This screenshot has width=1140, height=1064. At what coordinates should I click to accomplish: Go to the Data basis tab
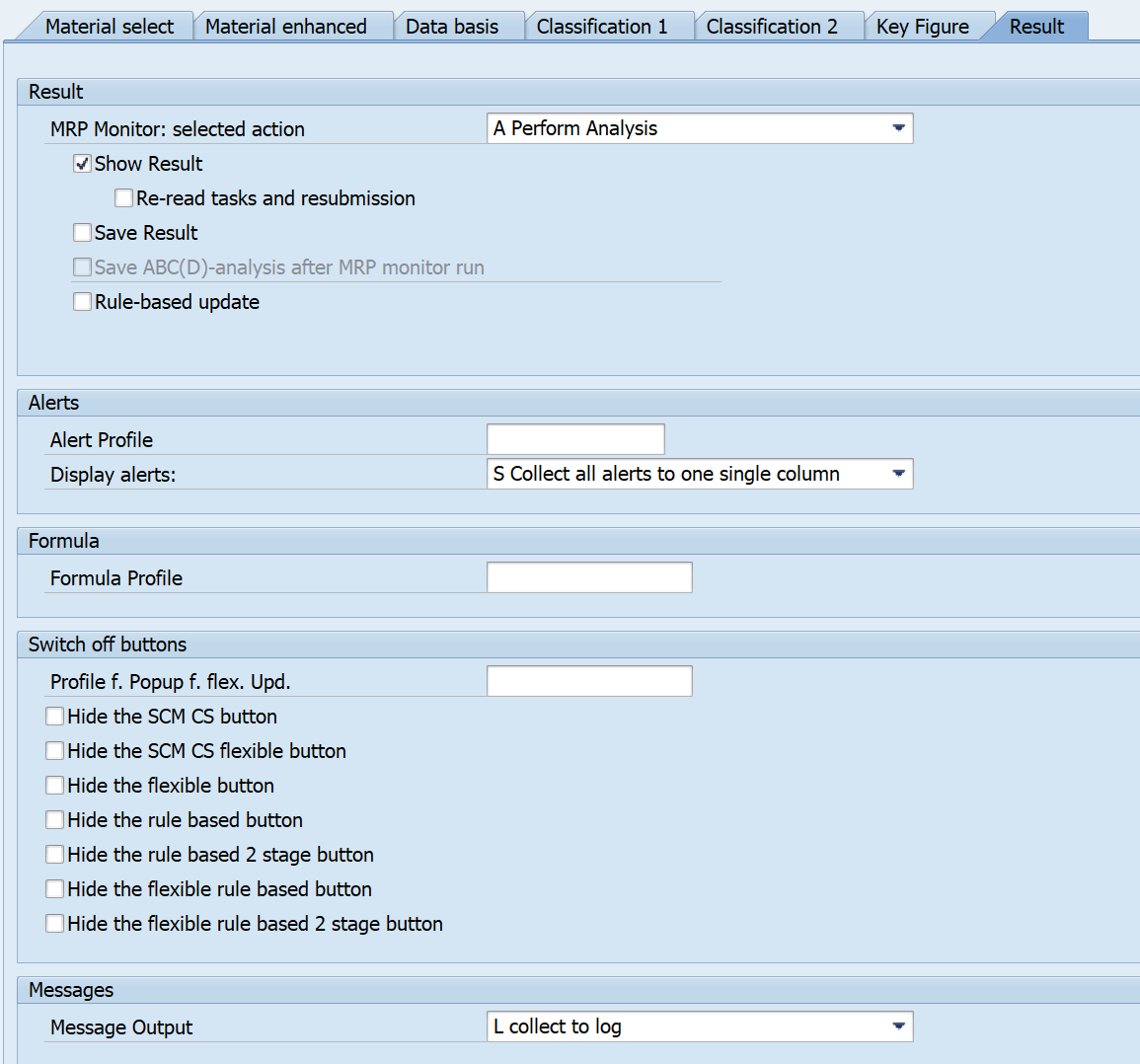[x=451, y=27]
